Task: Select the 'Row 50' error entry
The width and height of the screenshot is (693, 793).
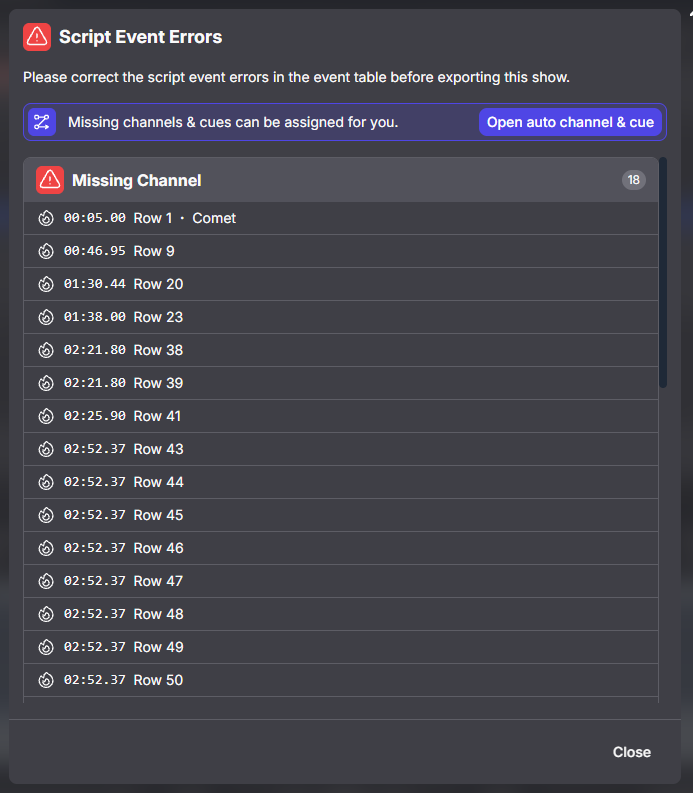Action: pyautogui.click(x=341, y=680)
